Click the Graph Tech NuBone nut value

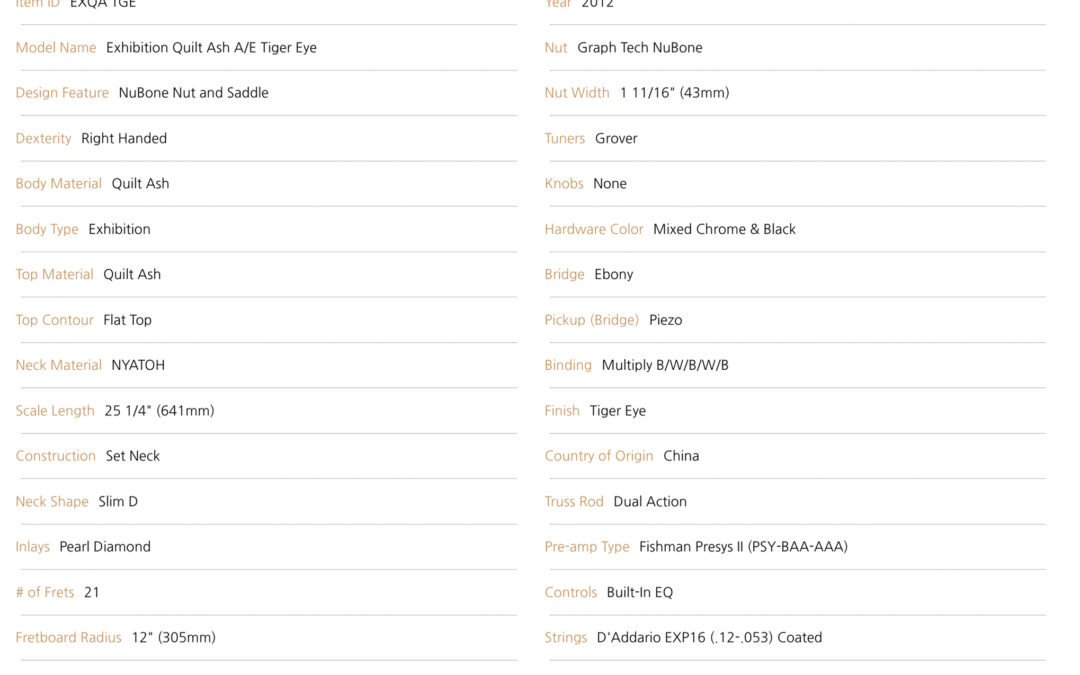pos(640,48)
